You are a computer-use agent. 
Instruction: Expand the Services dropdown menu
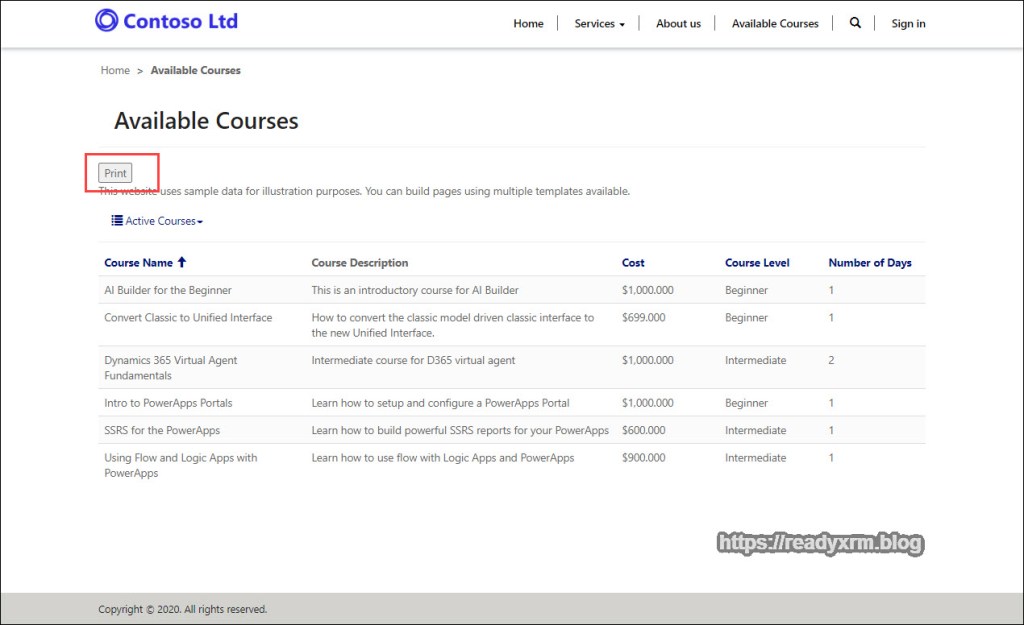599,24
